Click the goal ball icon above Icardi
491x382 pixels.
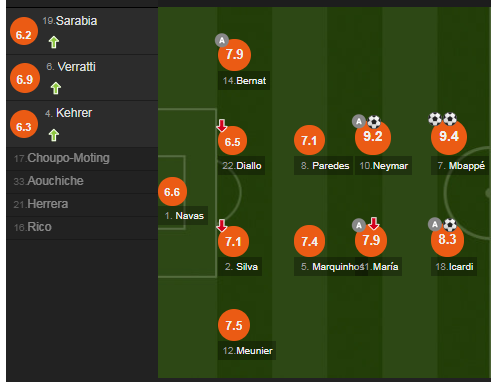pyautogui.click(x=450, y=225)
